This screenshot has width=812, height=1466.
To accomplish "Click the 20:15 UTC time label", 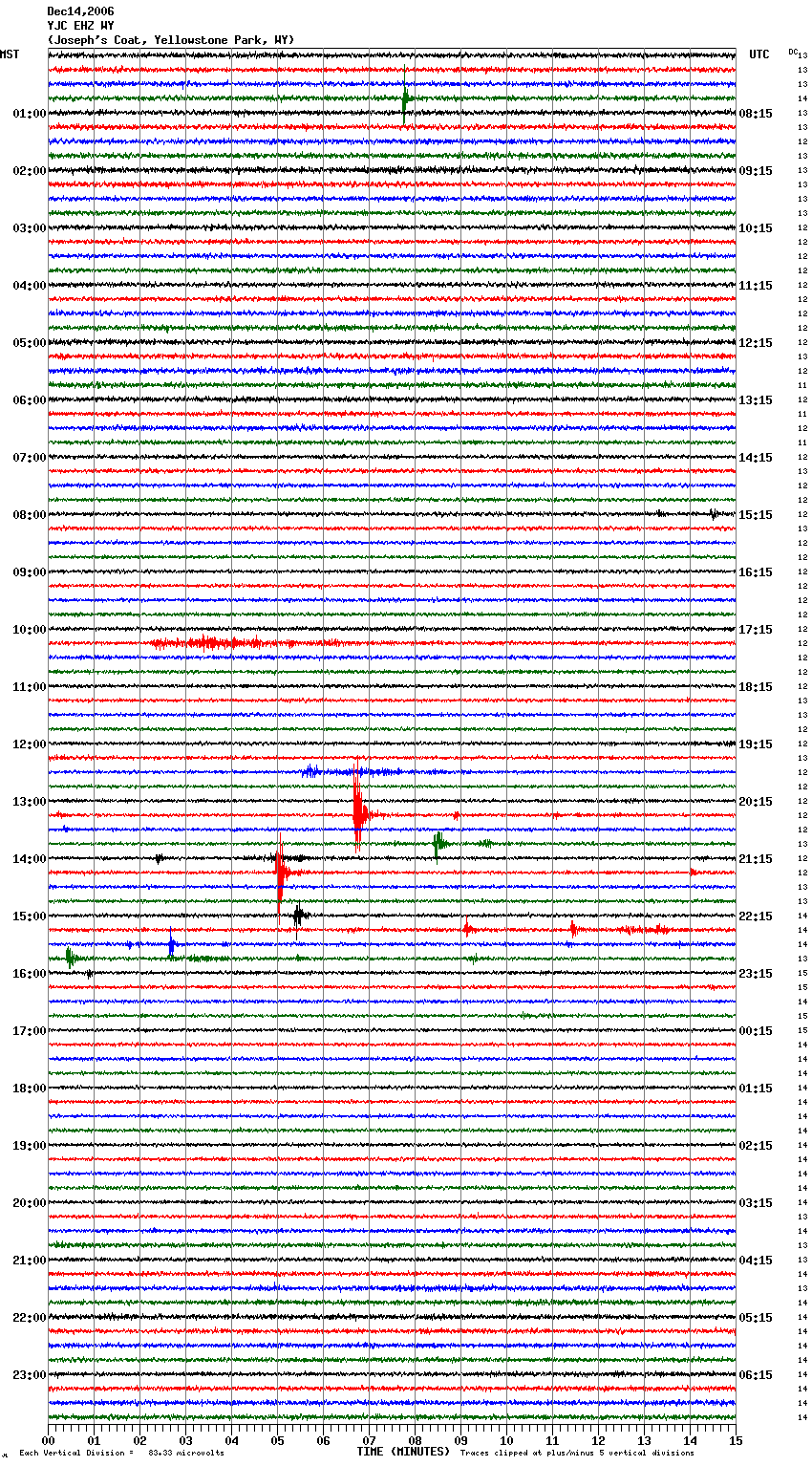I will coord(756,802).
